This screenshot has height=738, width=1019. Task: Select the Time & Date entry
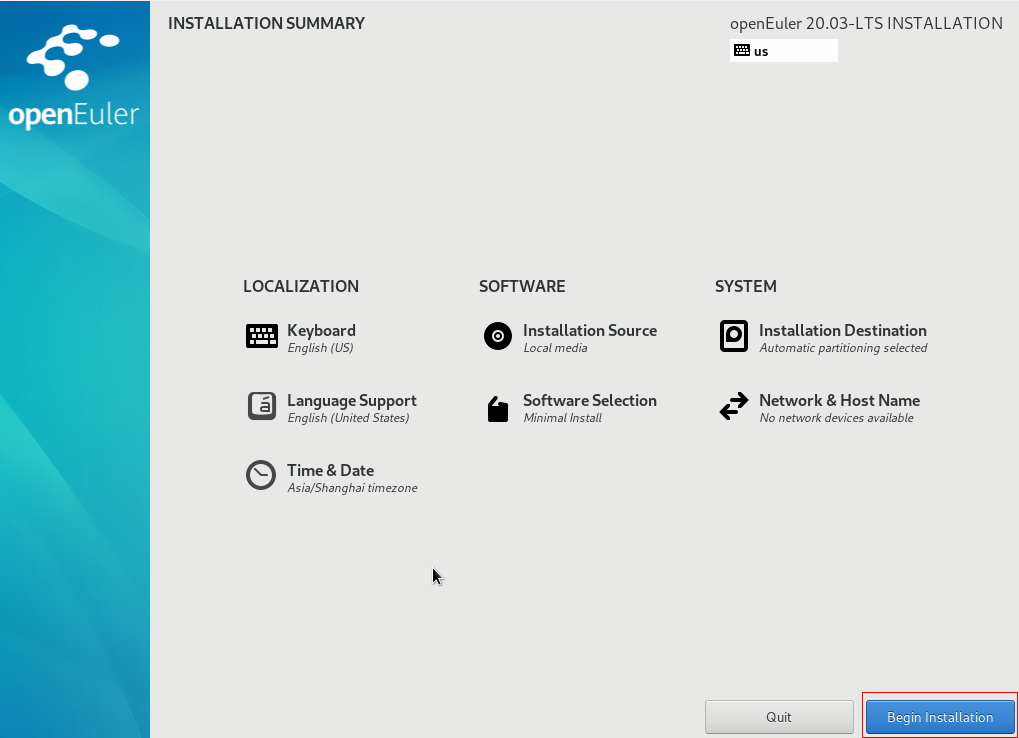tap(330, 471)
